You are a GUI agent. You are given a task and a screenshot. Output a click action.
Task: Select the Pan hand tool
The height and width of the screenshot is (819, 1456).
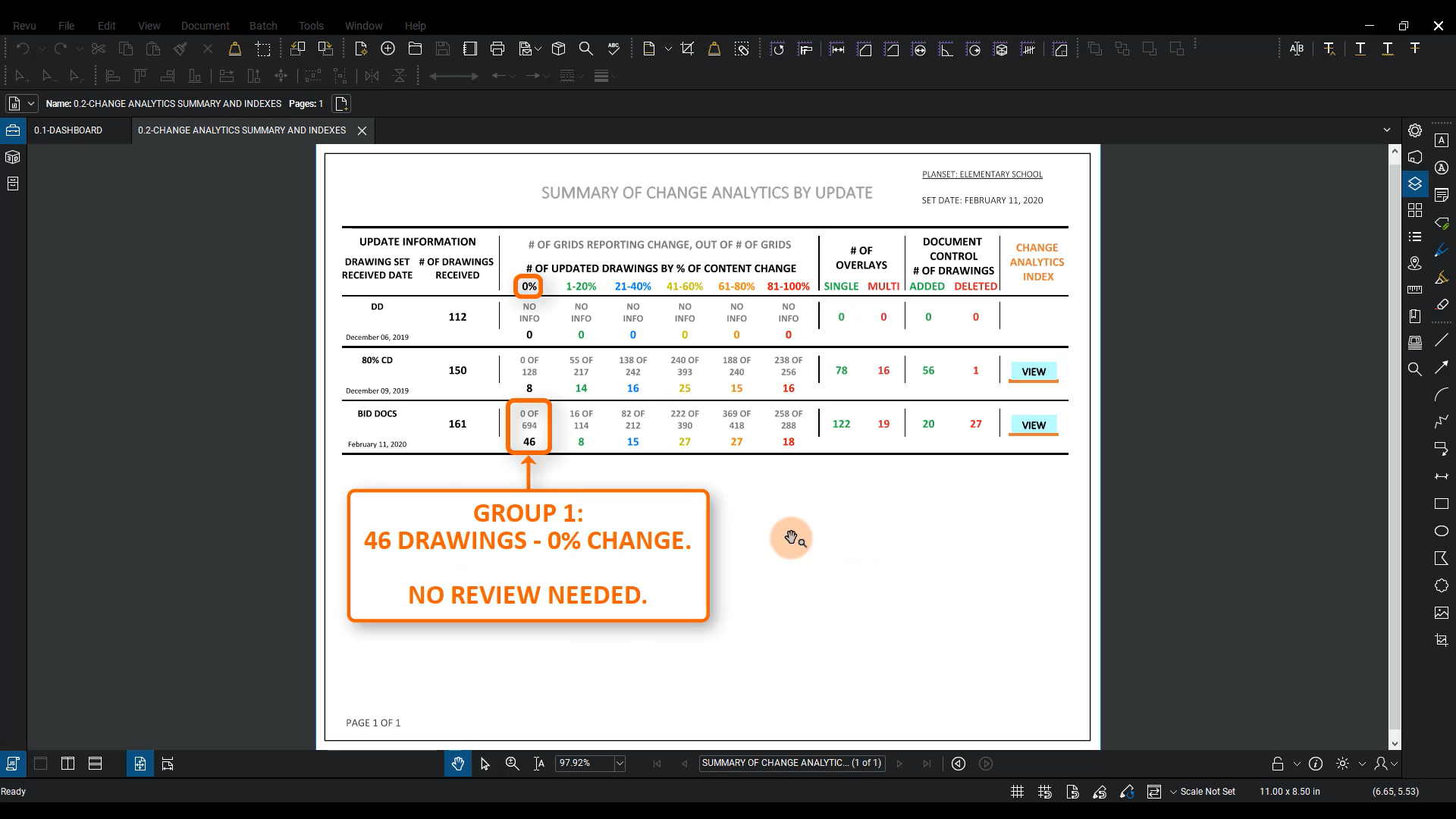[x=457, y=764]
